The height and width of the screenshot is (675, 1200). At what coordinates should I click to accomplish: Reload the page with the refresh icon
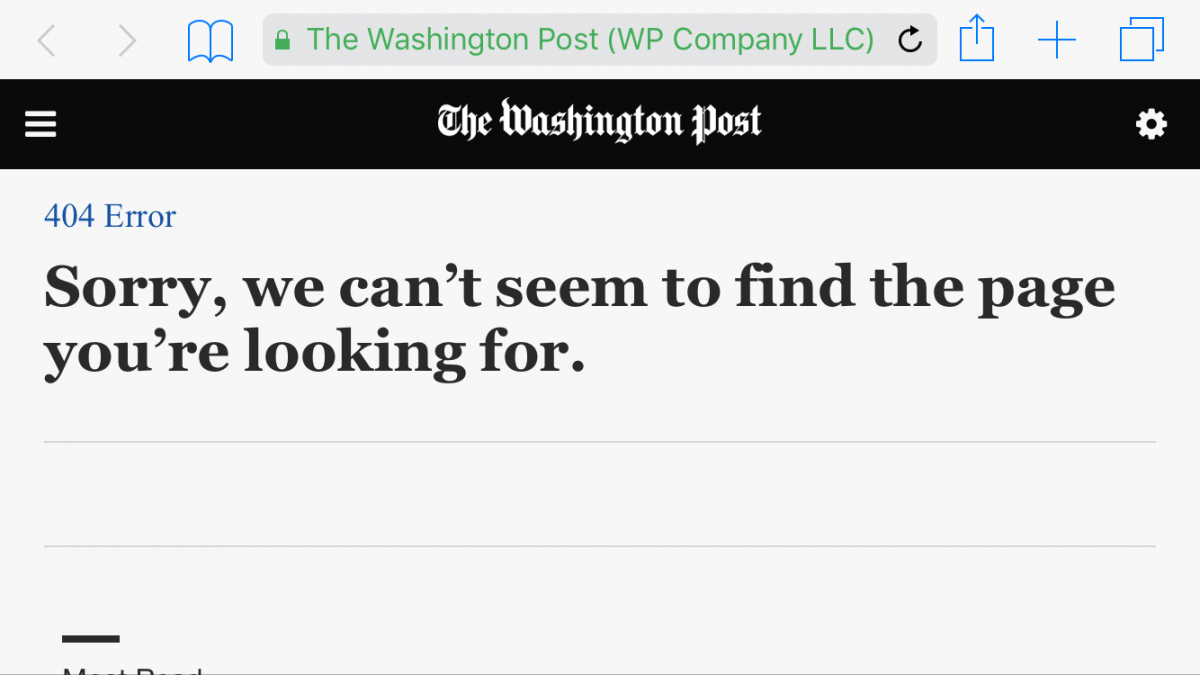[x=910, y=40]
